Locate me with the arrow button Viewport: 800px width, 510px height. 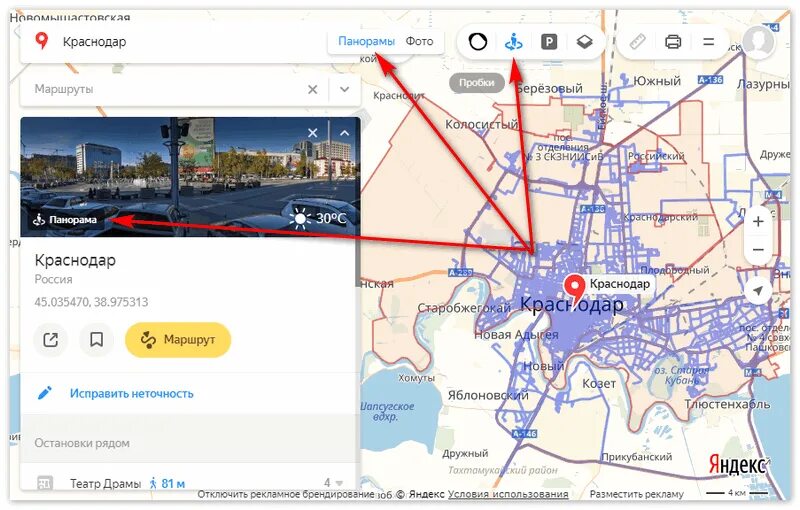coord(758,291)
